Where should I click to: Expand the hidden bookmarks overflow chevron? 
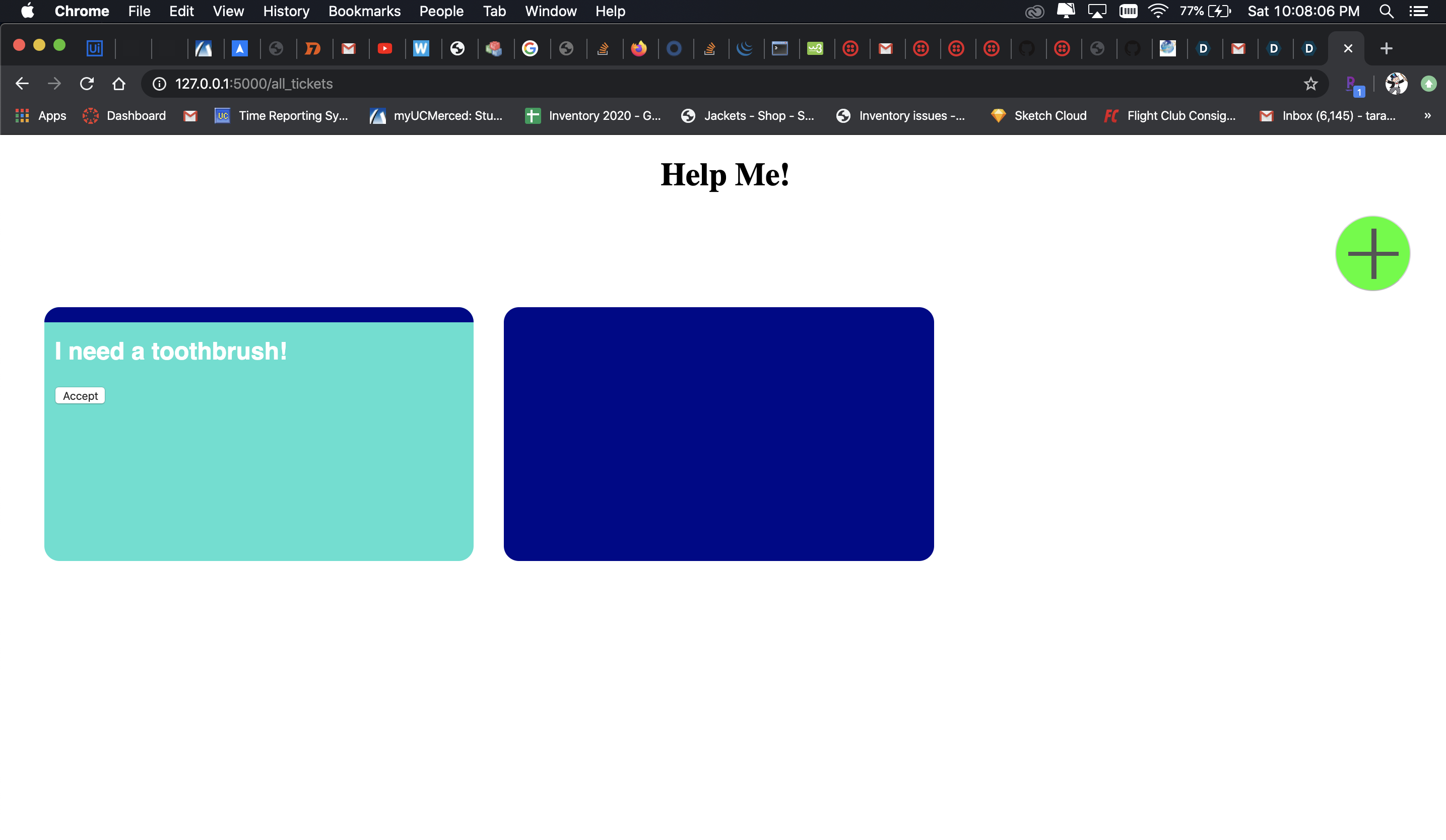(x=1427, y=116)
